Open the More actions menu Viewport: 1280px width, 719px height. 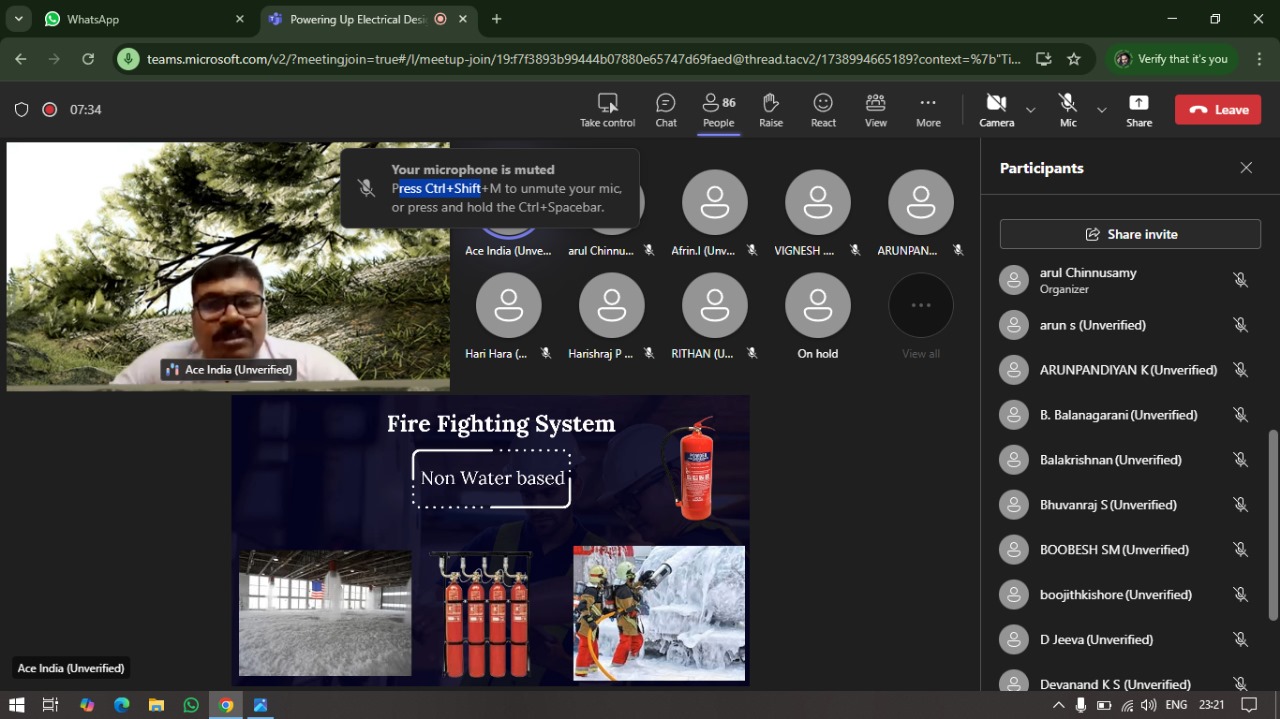pos(928,109)
